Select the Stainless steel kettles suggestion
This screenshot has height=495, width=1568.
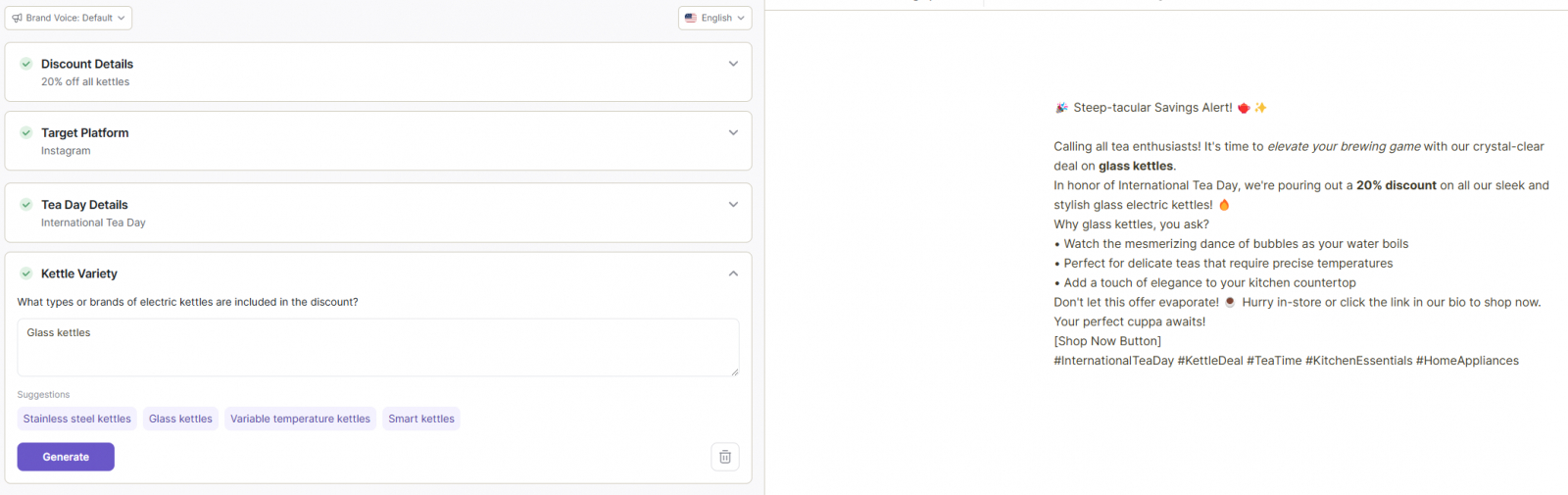(x=77, y=419)
